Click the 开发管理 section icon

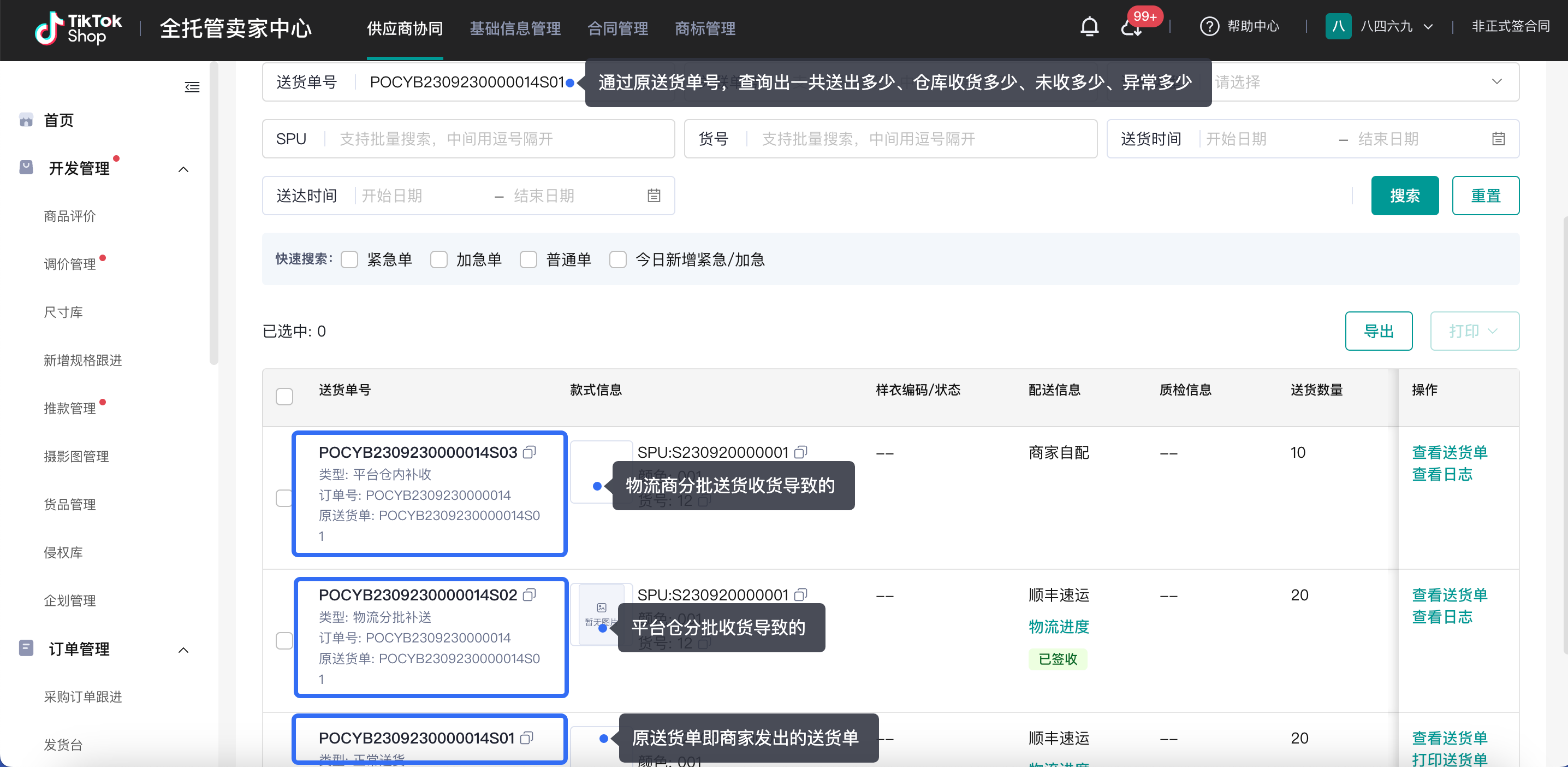pyautogui.click(x=26, y=168)
